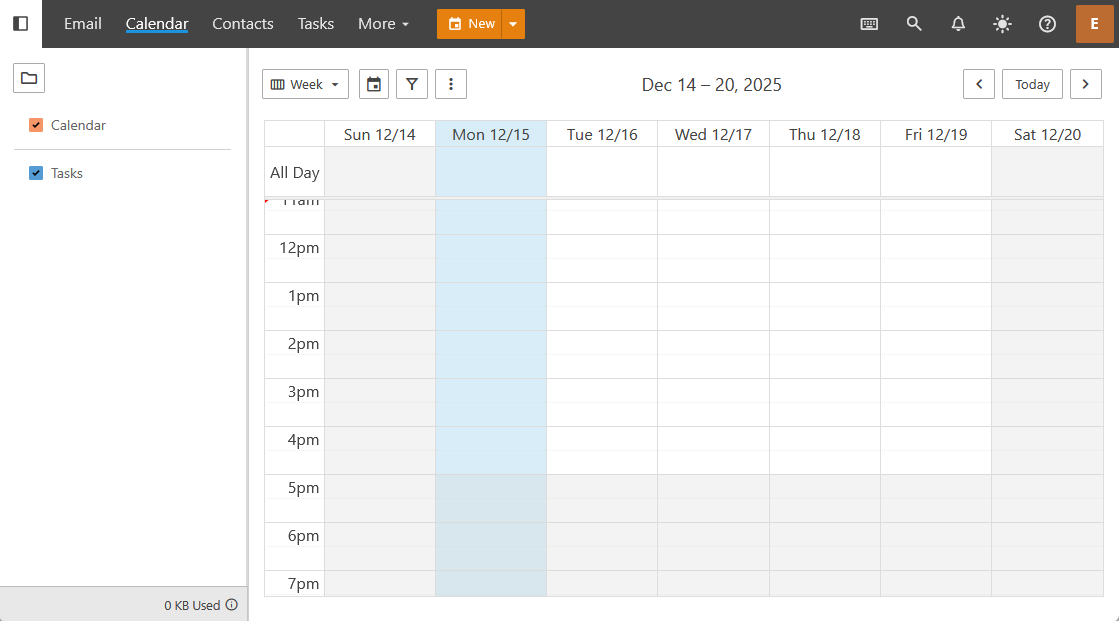Viewport: 1119px width, 621px height.
Task: Switch theme with the sun icon
Action: point(1002,24)
